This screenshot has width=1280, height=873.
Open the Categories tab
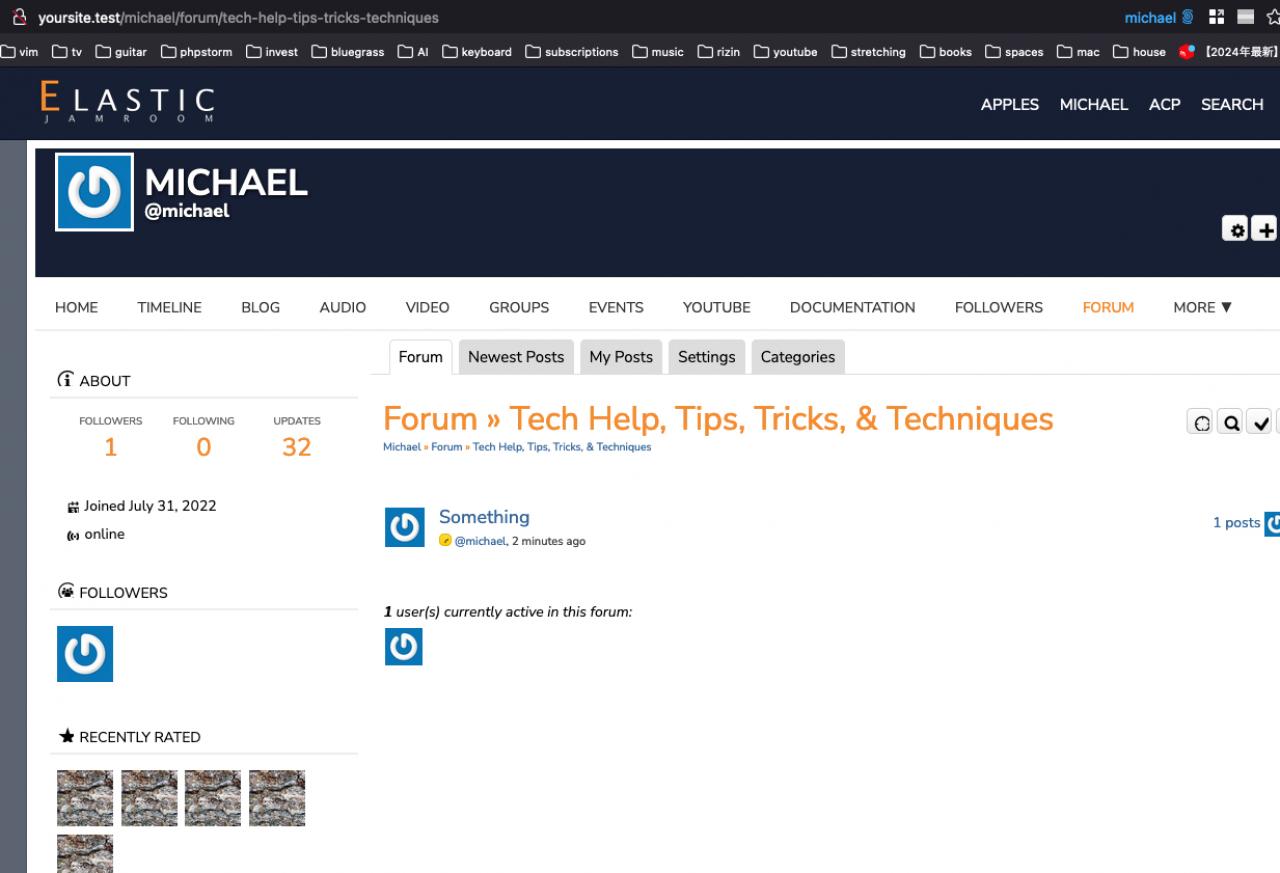click(798, 357)
